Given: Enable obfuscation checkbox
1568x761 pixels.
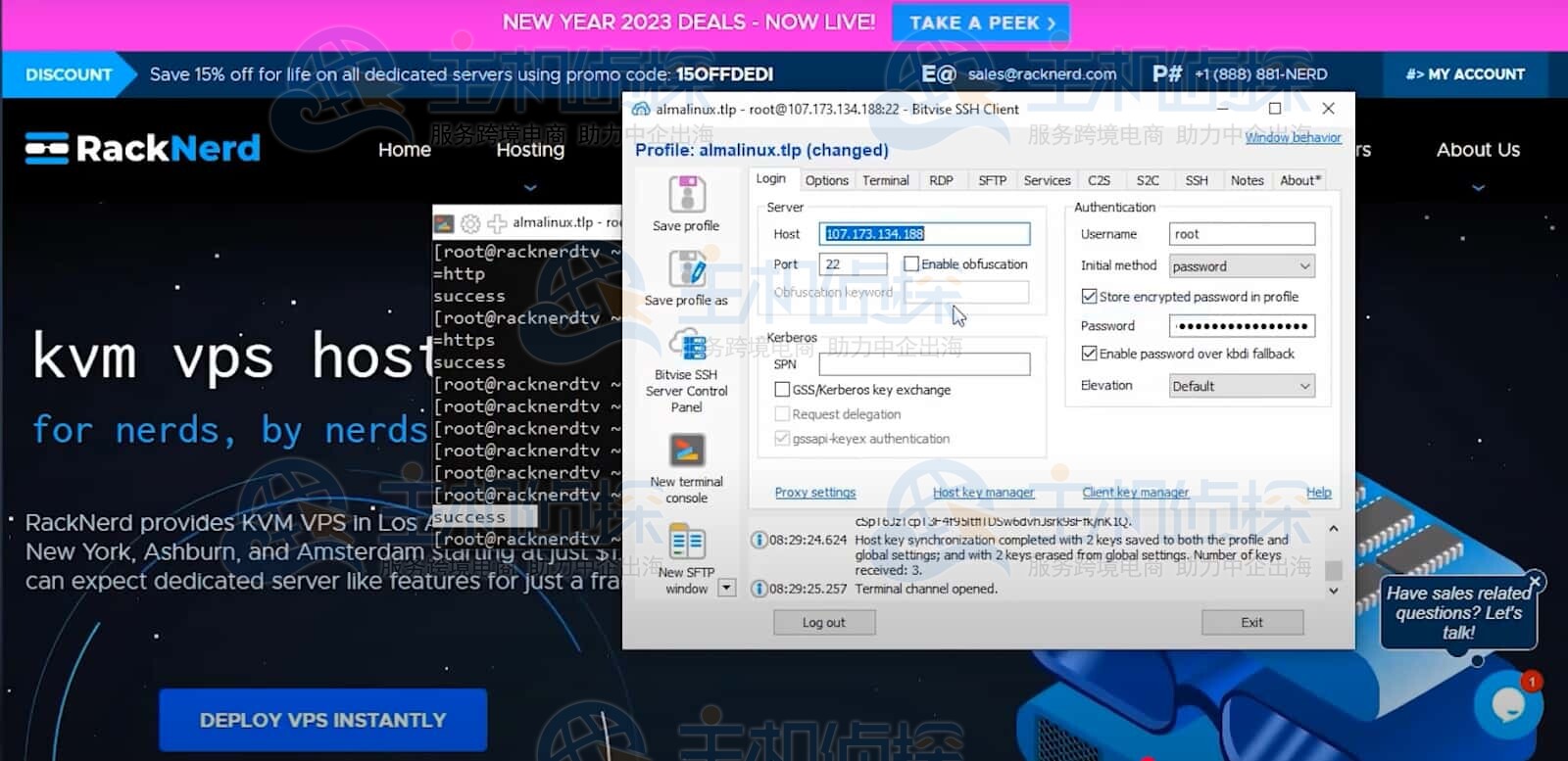Looking at the screenshot, I should tap(911, 263).
